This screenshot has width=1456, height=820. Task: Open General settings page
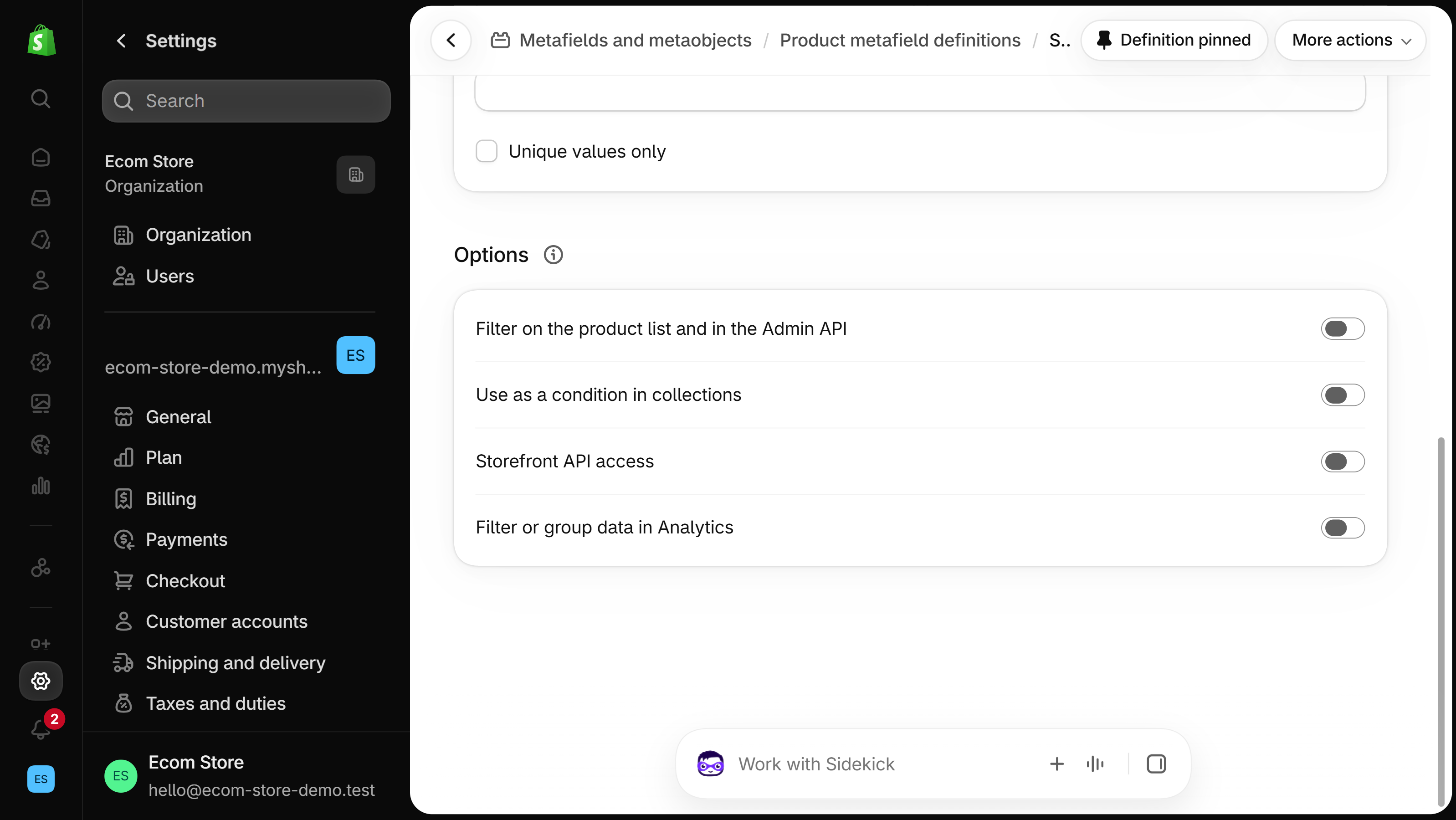click(x=178, y=417)
